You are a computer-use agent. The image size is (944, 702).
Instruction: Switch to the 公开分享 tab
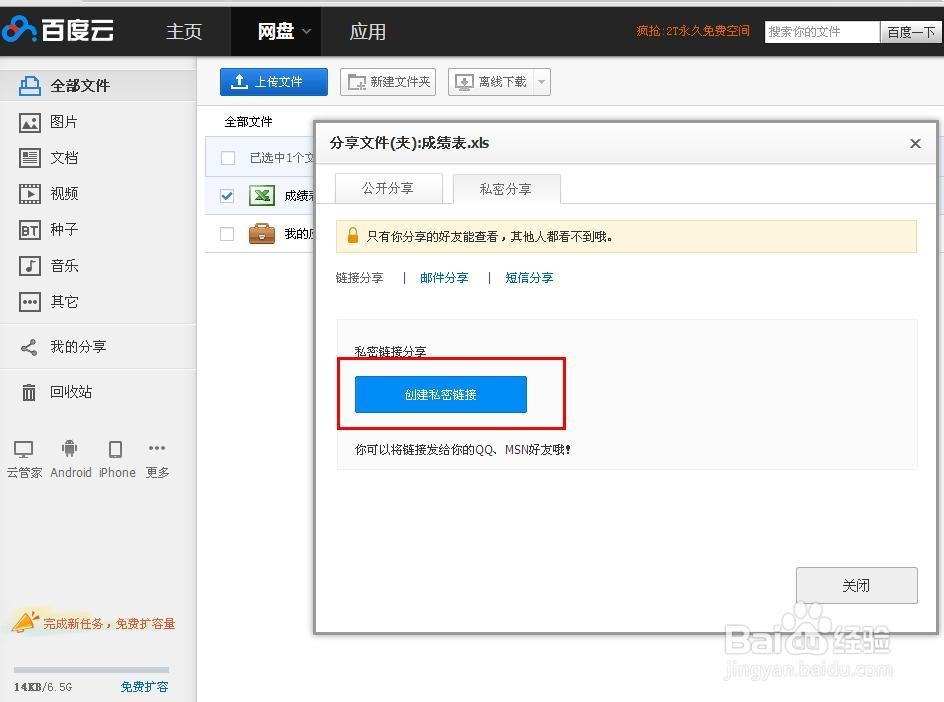pyautogui.click(x=388, y=189)
